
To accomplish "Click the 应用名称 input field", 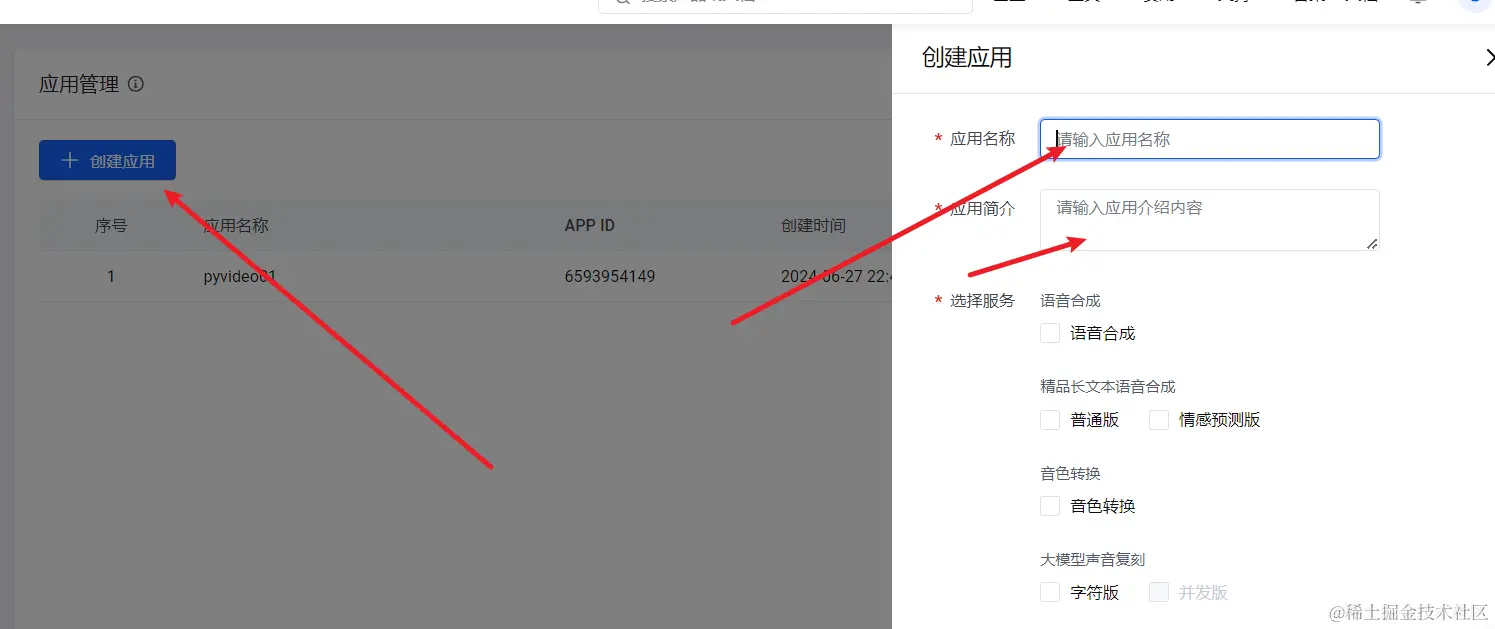I will point(1210,139).
